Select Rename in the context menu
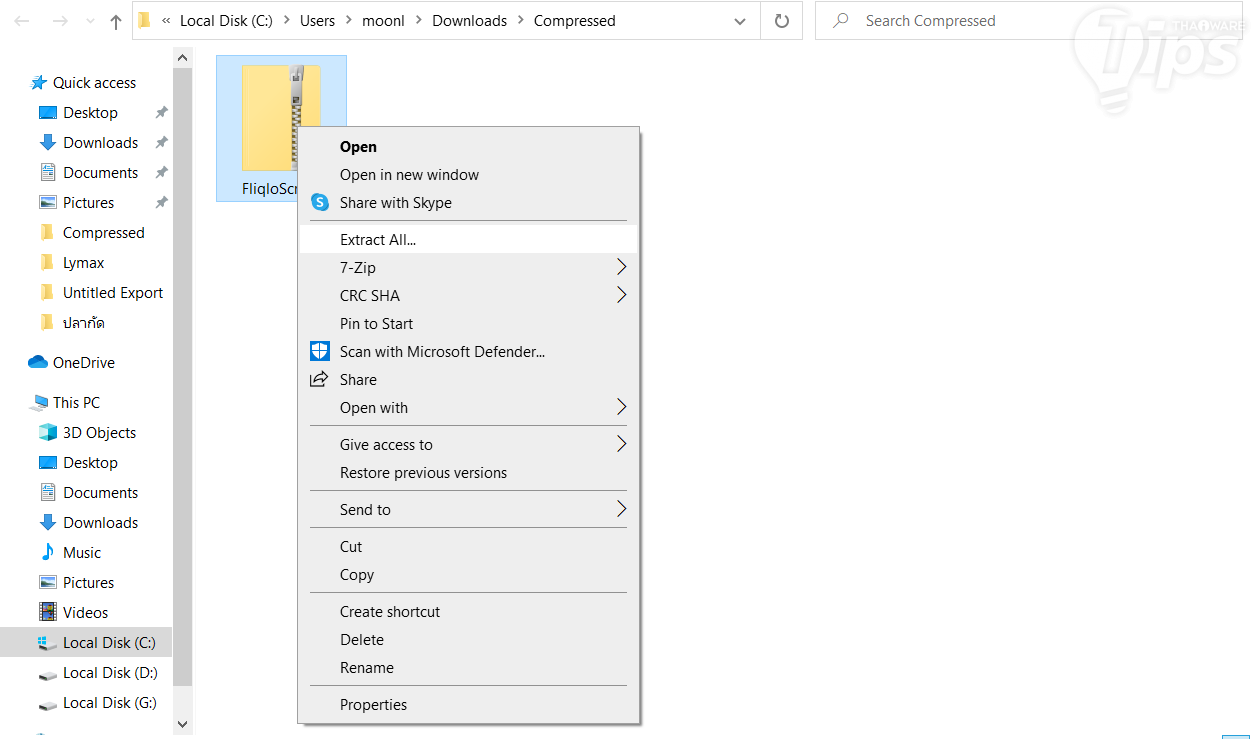 click(366, 668)
